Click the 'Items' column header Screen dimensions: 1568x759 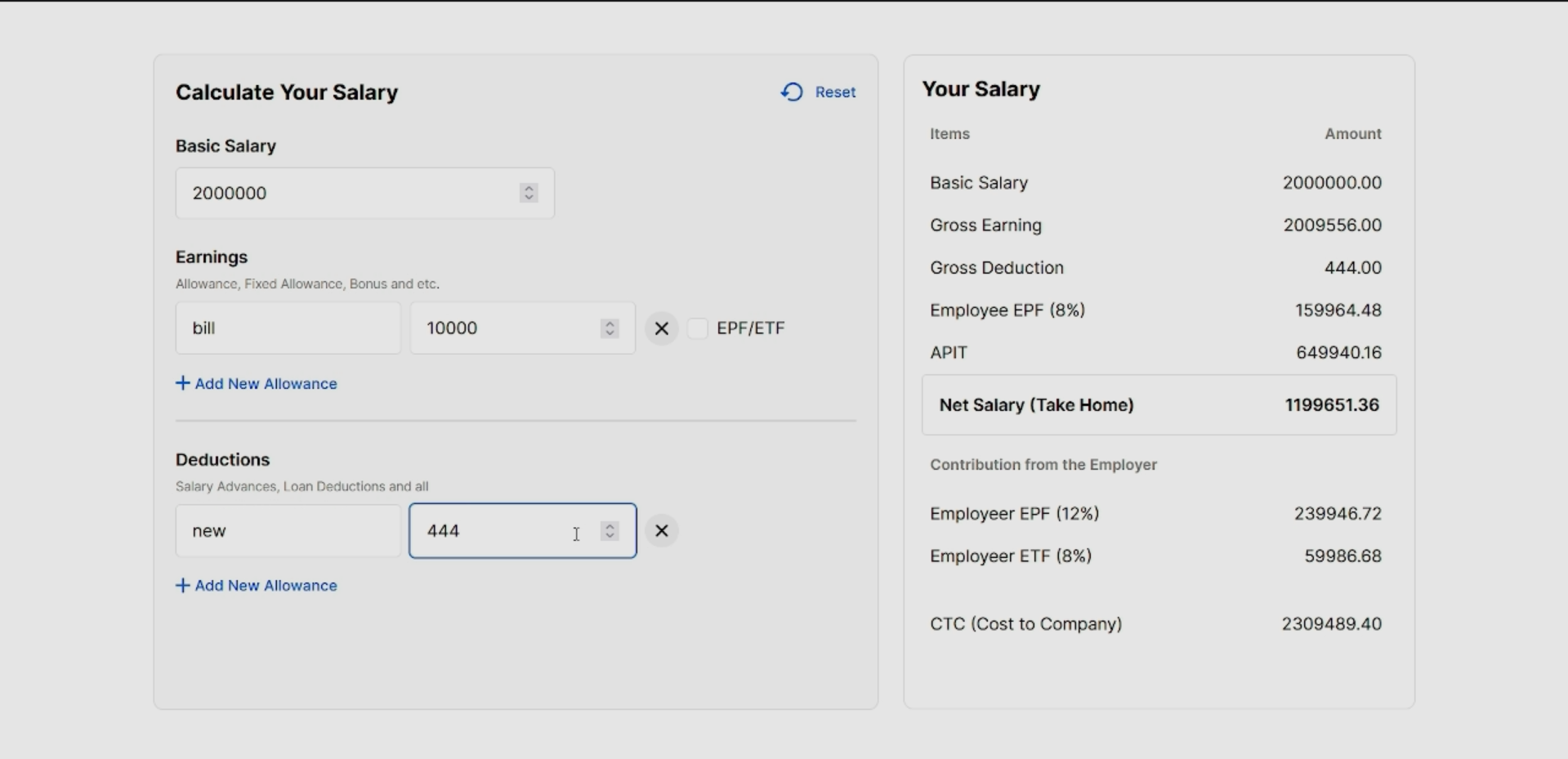tap(949, 134)
